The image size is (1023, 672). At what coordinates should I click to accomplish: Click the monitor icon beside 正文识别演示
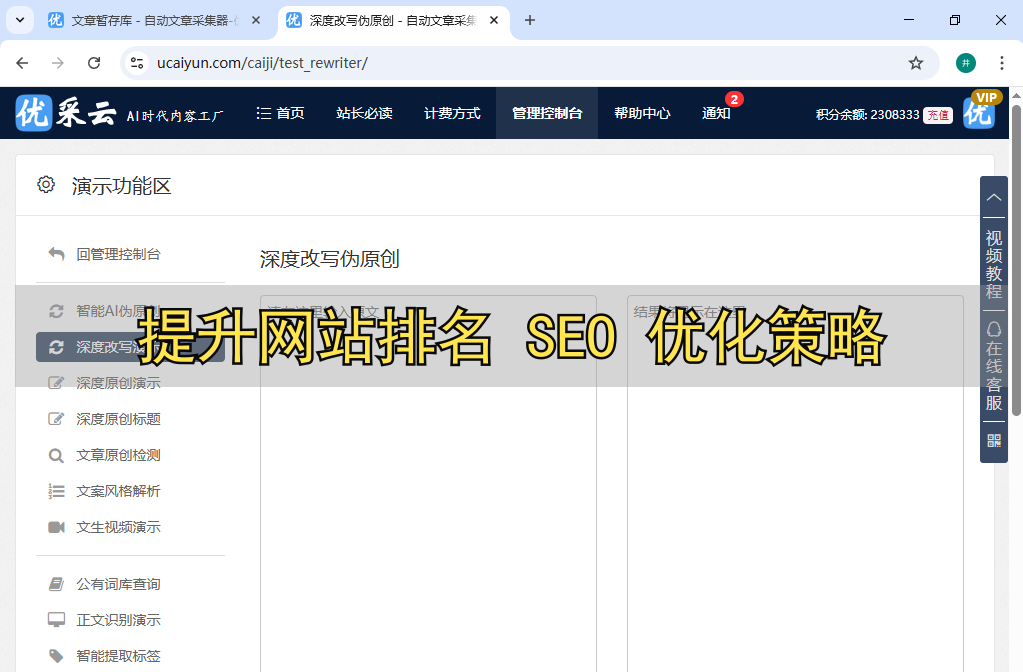coord(57,620)
